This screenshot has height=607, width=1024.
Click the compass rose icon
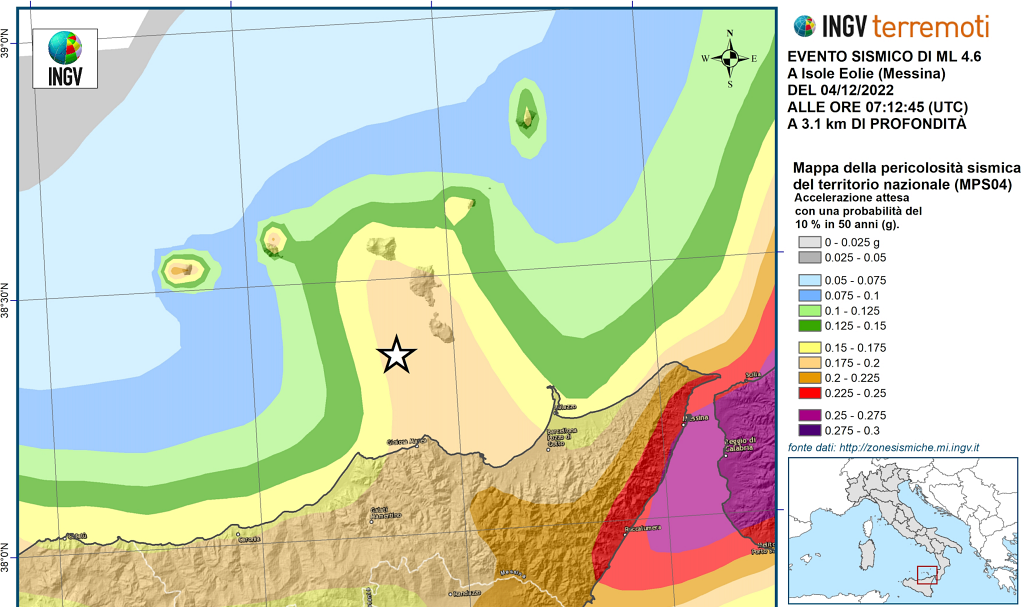[730, 58]
